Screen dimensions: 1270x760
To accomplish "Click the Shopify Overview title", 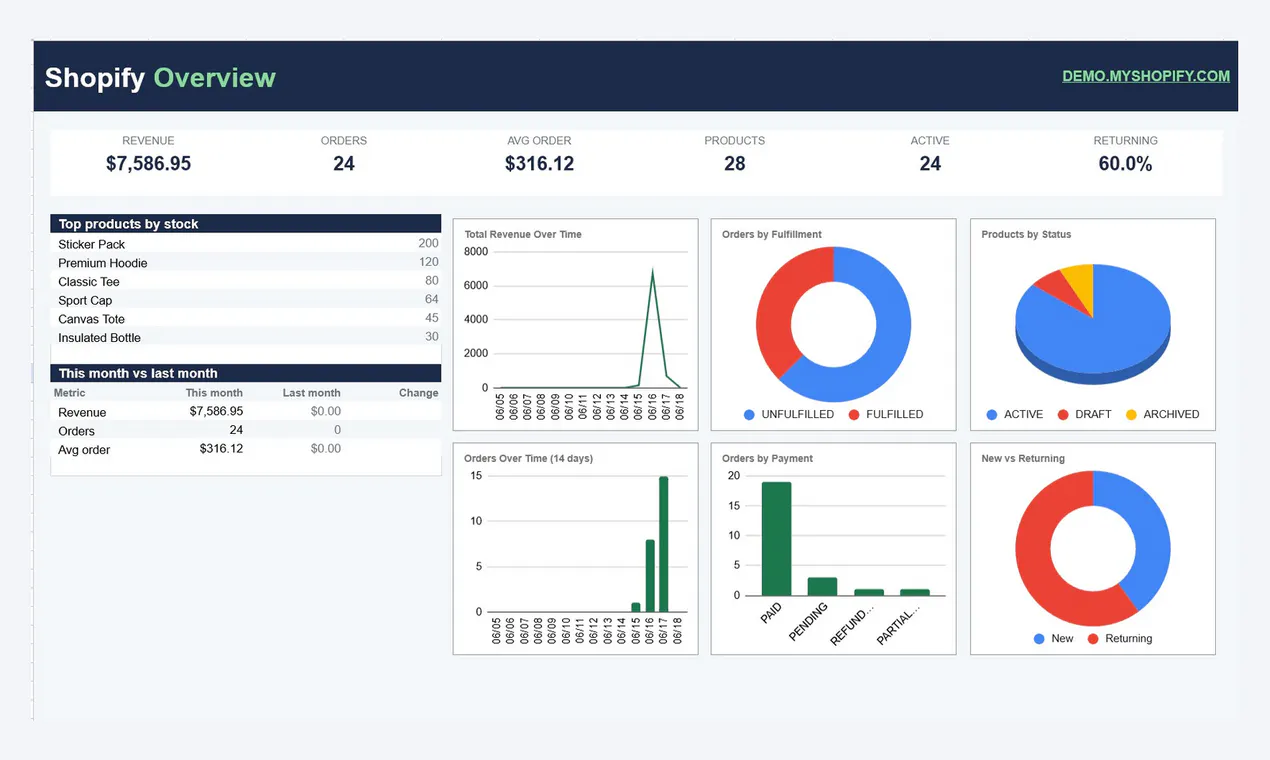I will coord(160,77).
